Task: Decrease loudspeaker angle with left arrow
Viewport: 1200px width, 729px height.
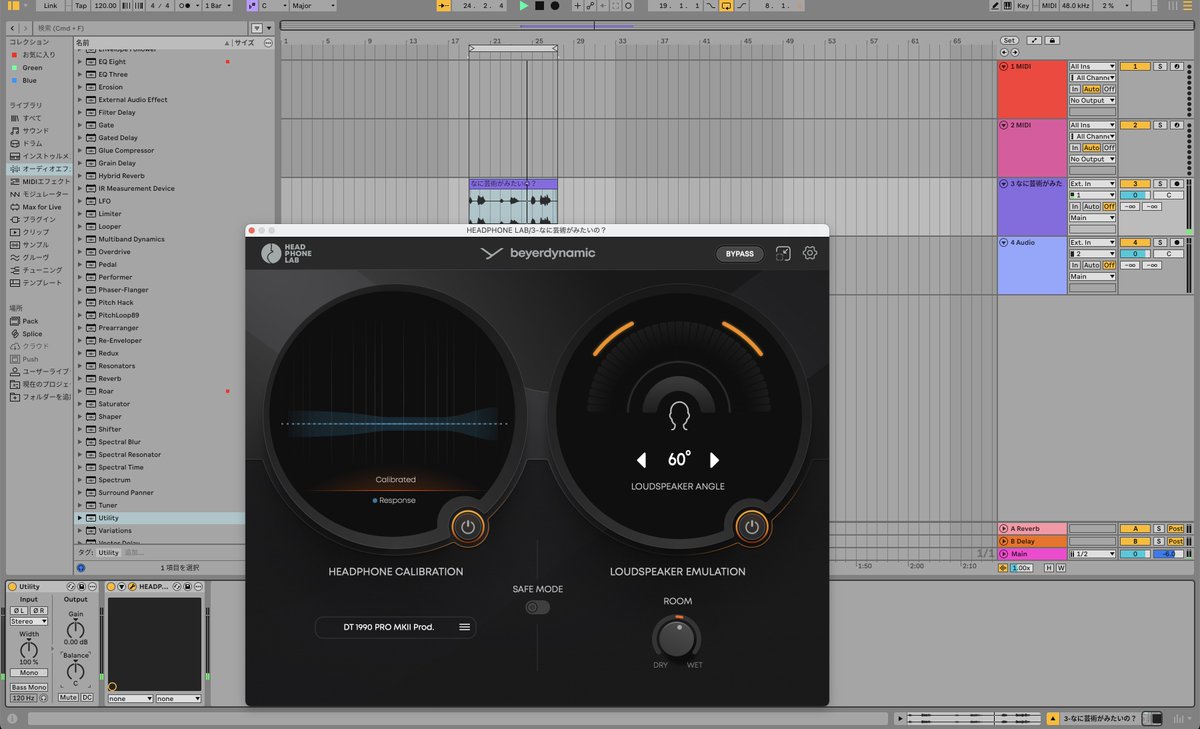Action: click(642, 460)
